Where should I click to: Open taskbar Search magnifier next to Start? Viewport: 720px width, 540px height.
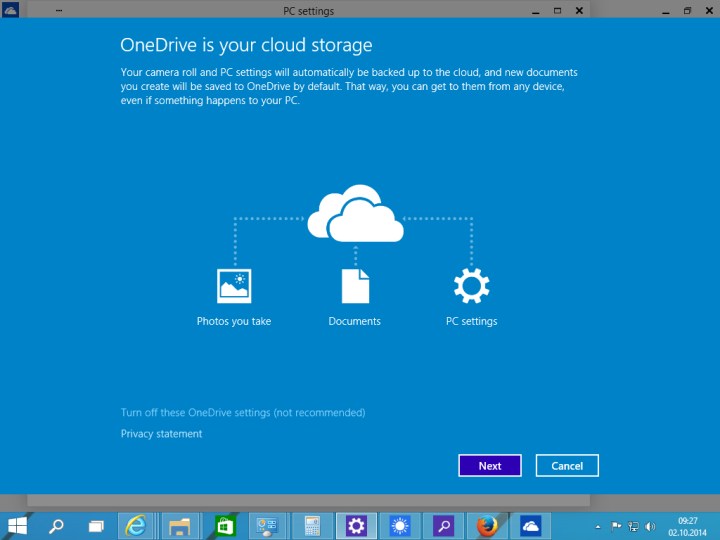pyautogui.click(x=56, y=526)
